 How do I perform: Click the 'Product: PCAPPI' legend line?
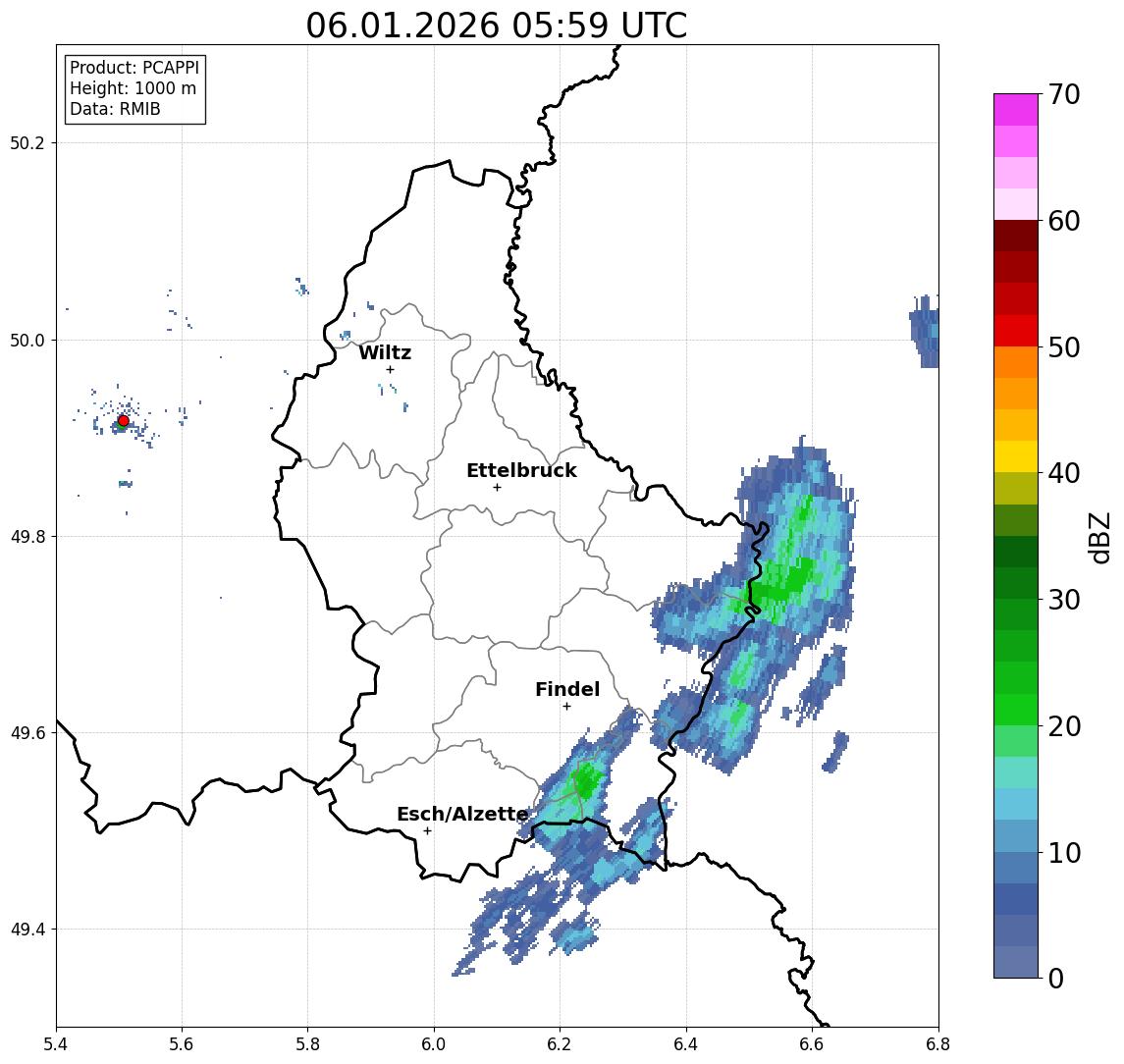click(134, 68)
